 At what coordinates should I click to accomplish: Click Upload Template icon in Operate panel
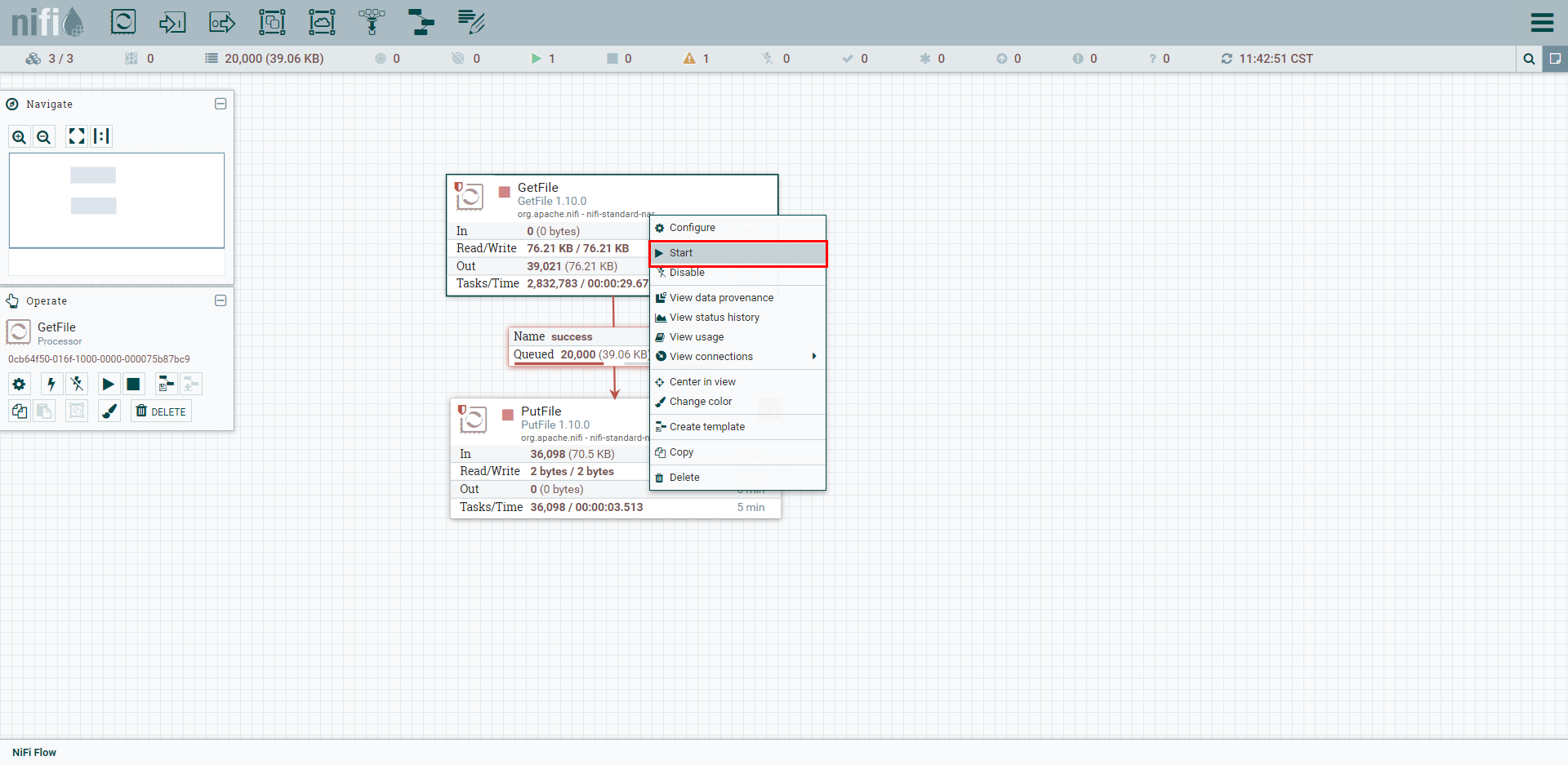tap(191, 384)
